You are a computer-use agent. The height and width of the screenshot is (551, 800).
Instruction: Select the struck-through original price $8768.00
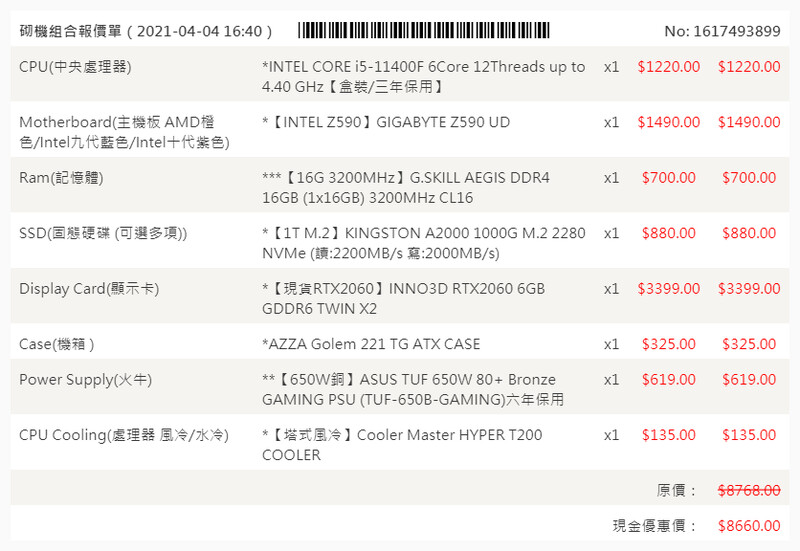point(749,491)
